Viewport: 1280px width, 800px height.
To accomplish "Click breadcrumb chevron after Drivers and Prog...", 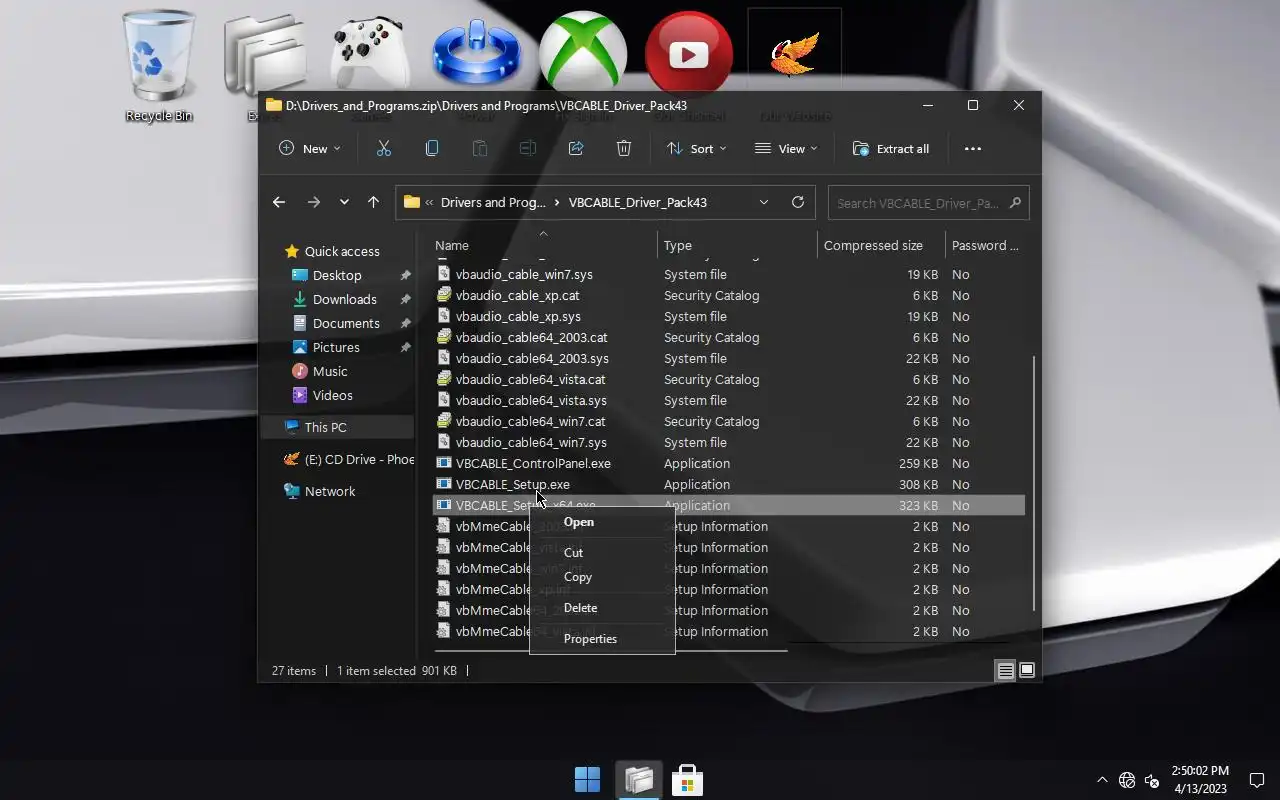I will point(557,202).
